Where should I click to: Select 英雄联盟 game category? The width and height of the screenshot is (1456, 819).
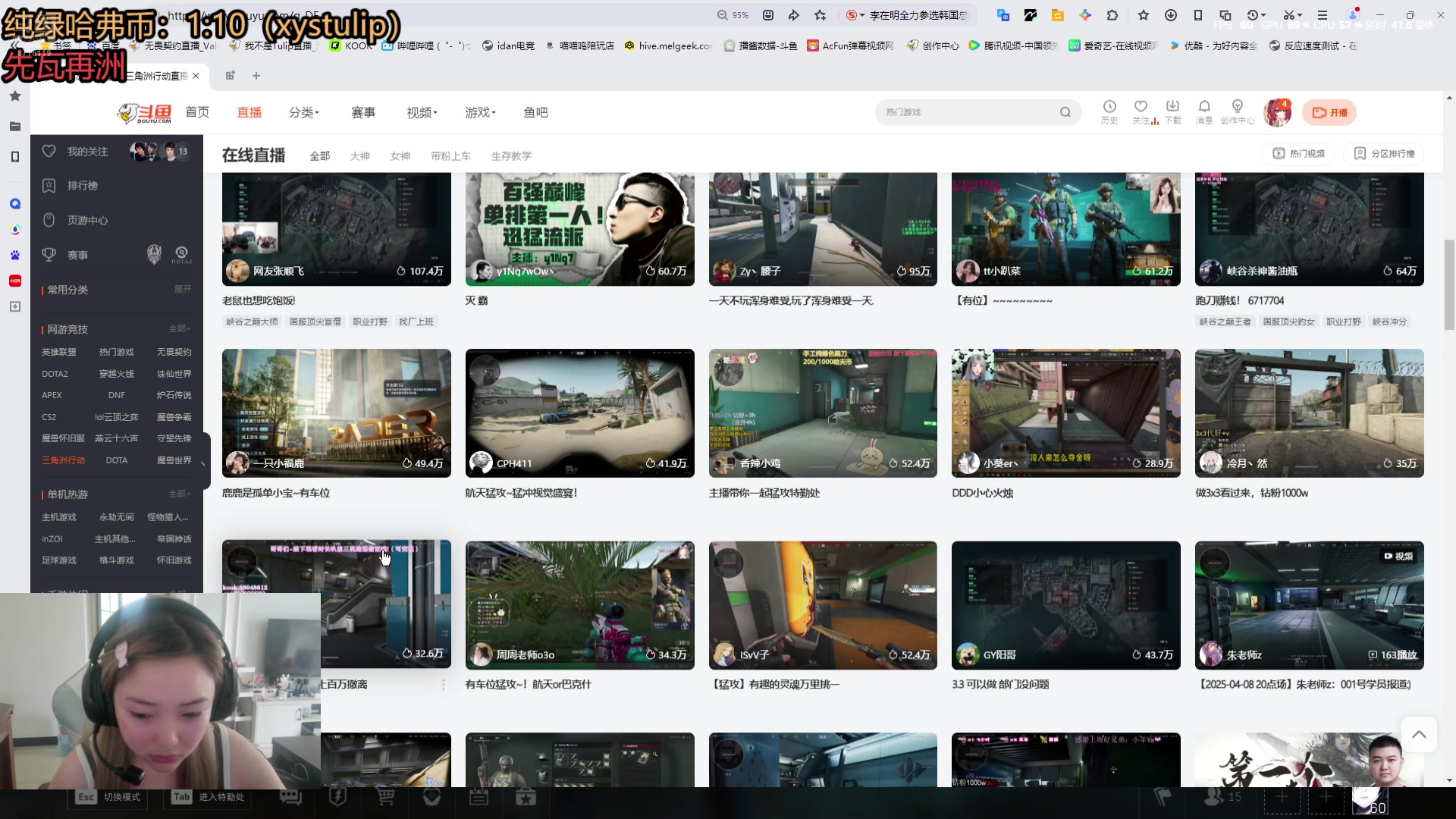58,352
